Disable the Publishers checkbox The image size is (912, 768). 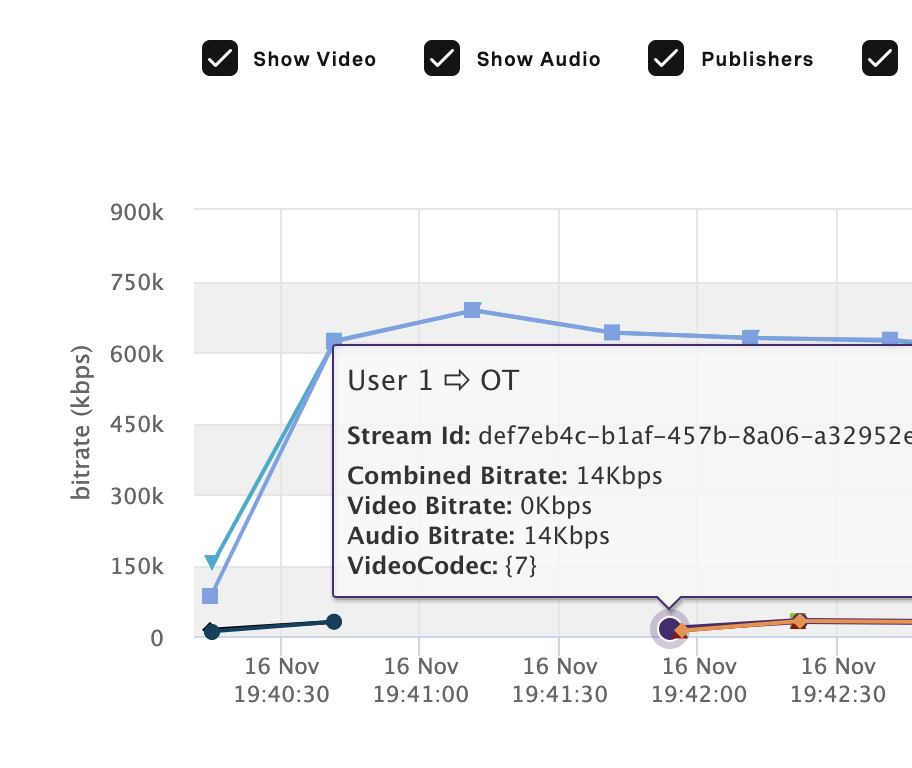tap(666, 58)
